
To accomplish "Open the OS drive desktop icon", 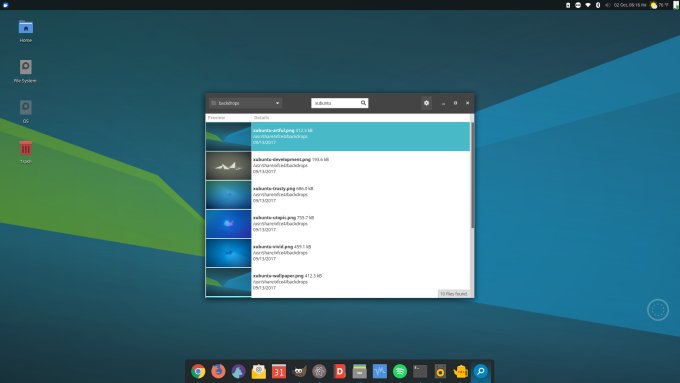I will point(26,111).
